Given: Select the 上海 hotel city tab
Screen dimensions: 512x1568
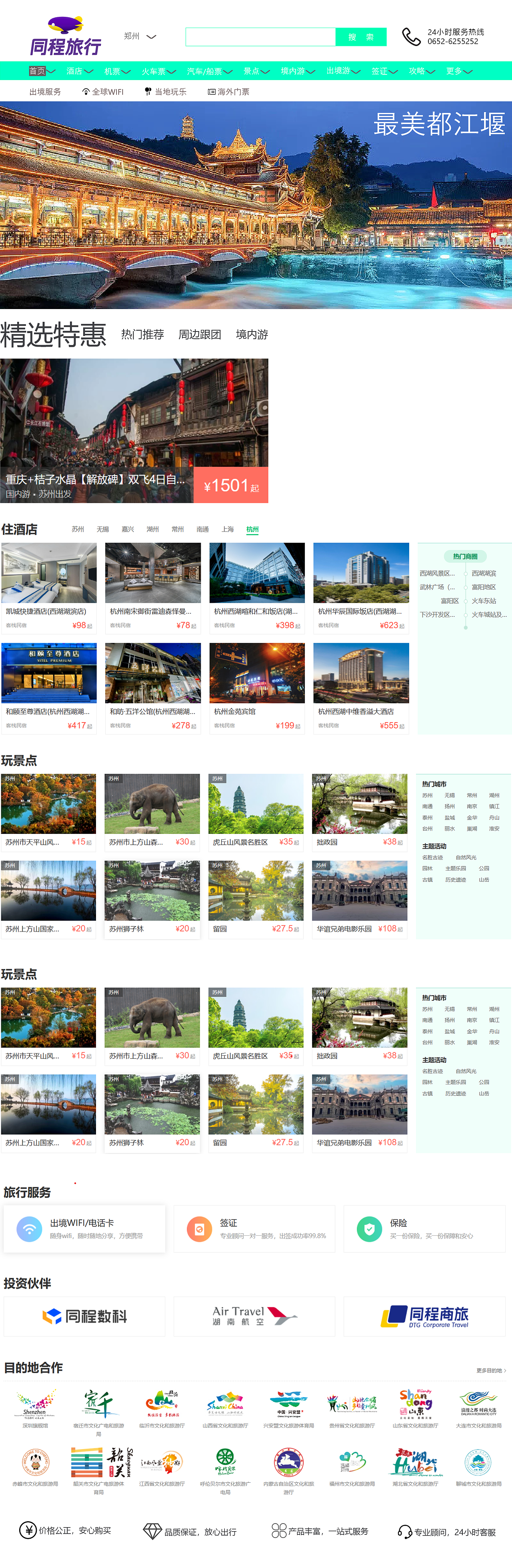Looking at the screenshot, I should pyautogui.click(x=228, y=529).
